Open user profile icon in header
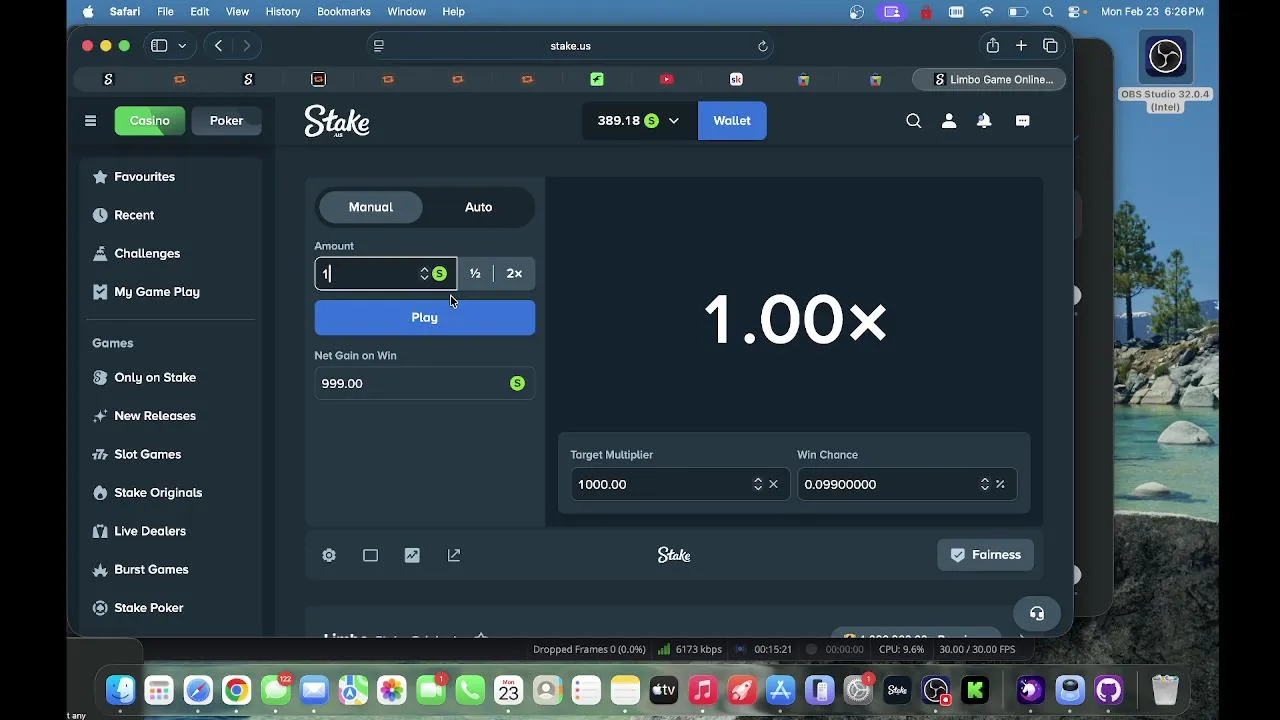 (949, 121)
